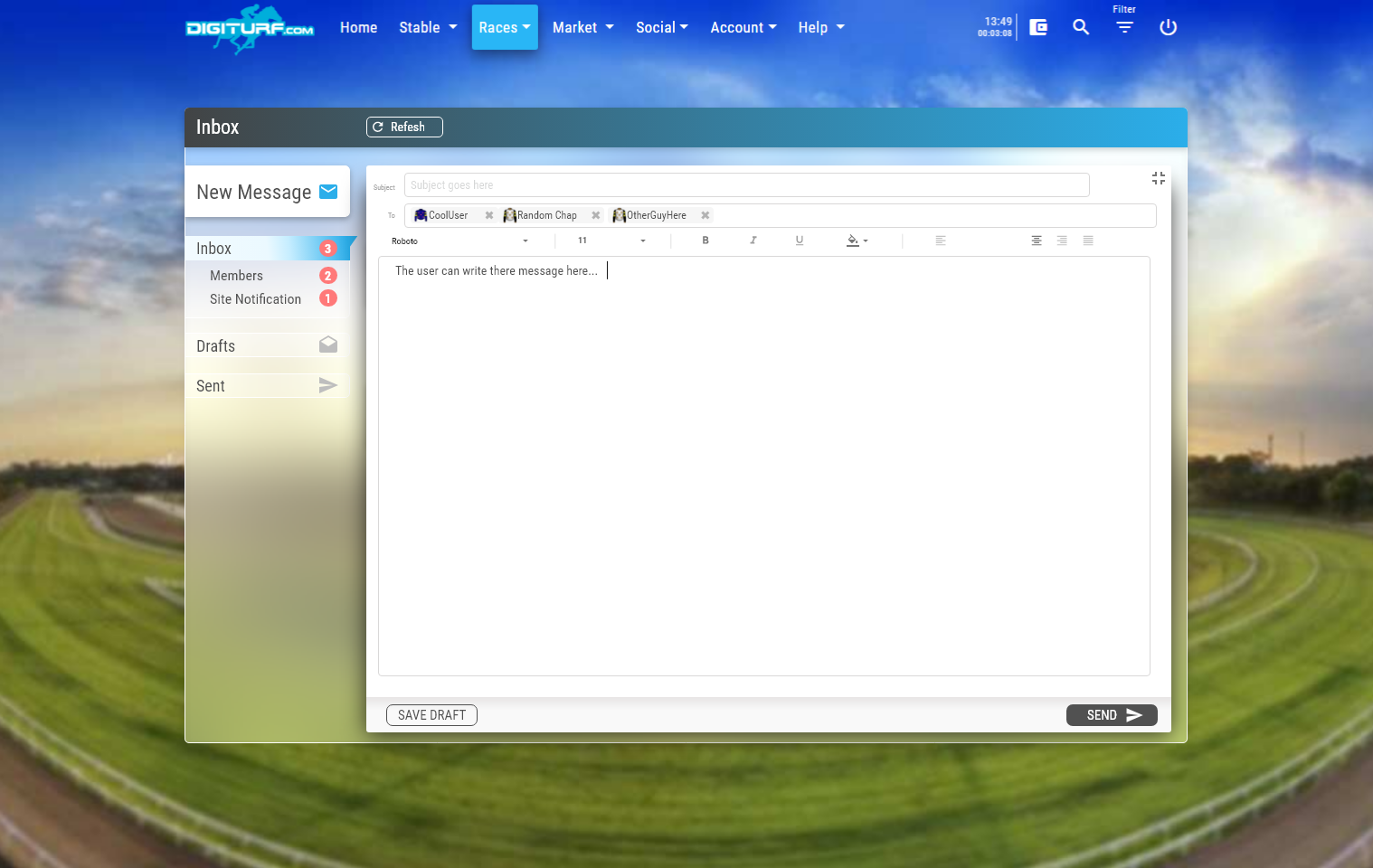Click the SAVE DRAFT button

(x=431, y=715)
